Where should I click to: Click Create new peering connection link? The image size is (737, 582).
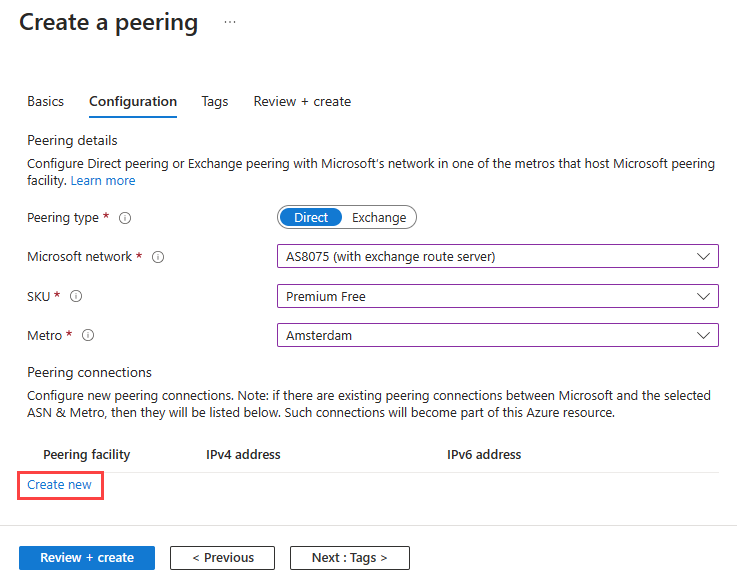click(60, 485)
